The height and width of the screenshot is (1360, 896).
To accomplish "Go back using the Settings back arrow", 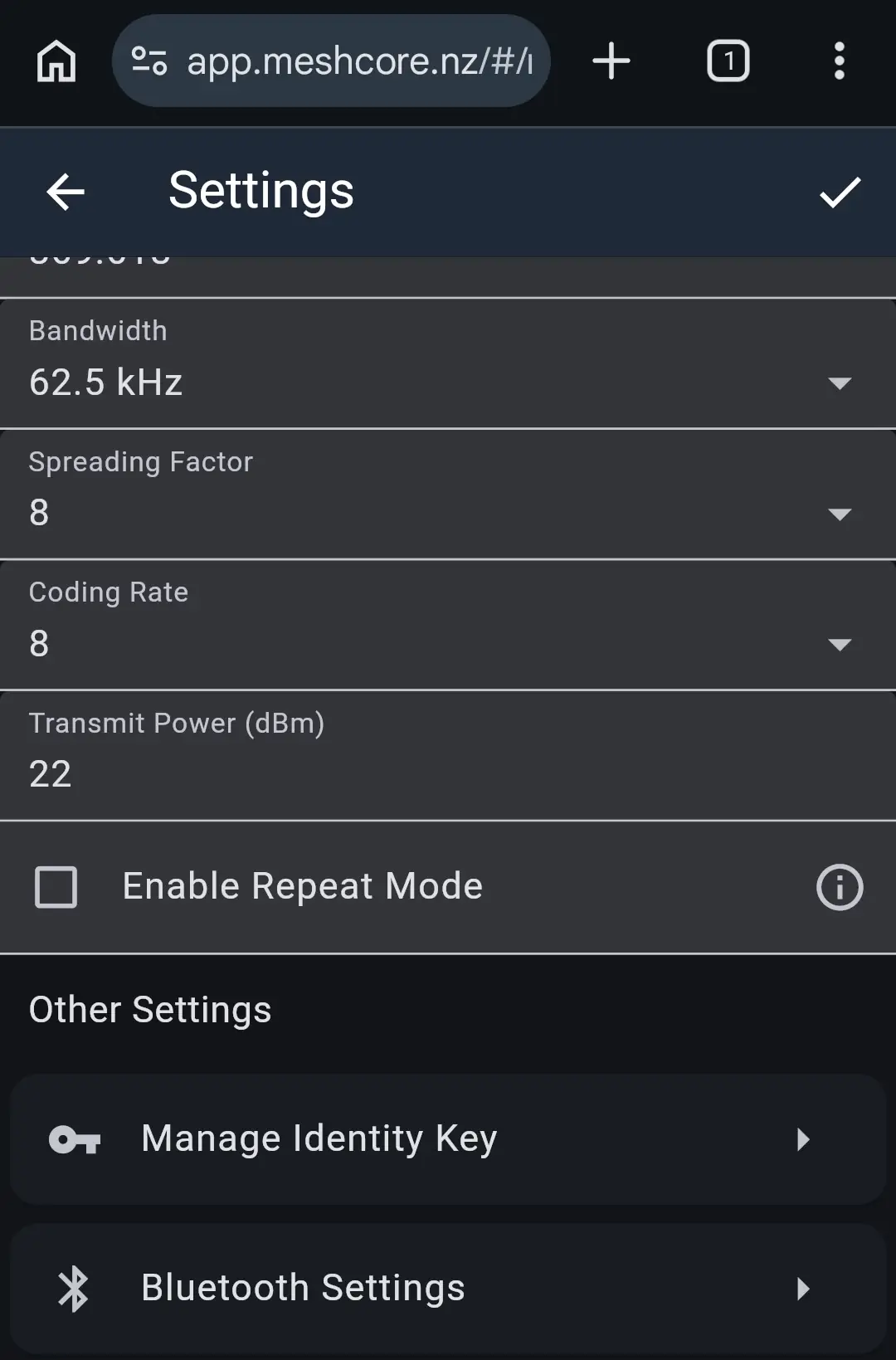I will coord(66,193).
